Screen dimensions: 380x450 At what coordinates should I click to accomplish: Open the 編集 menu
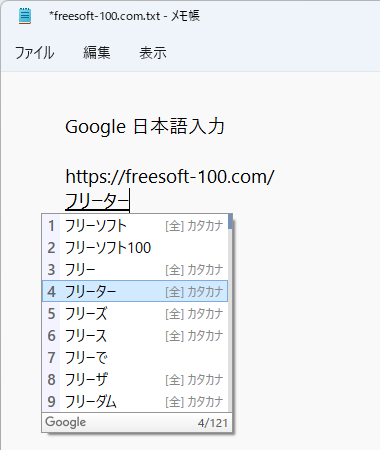97,53
